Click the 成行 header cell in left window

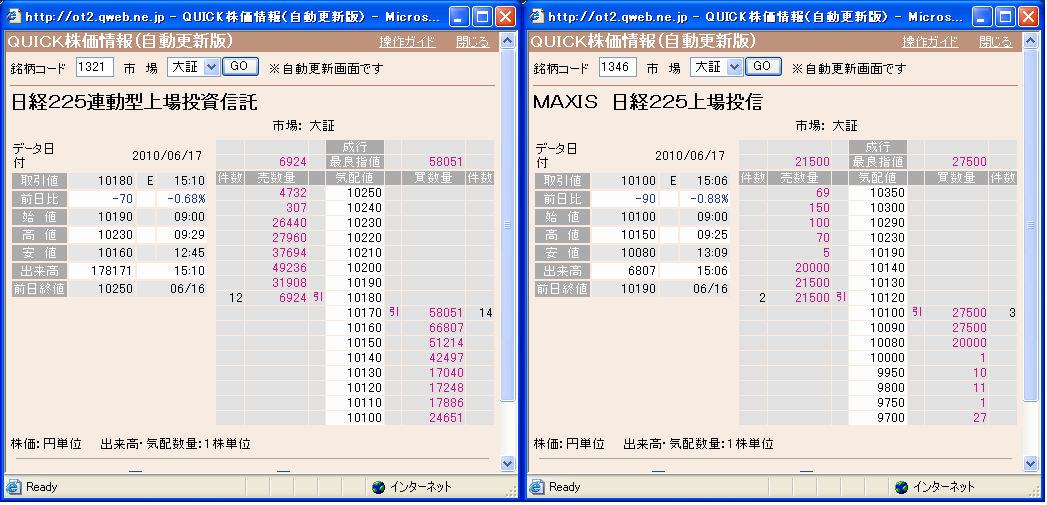(x=355, y=147)
